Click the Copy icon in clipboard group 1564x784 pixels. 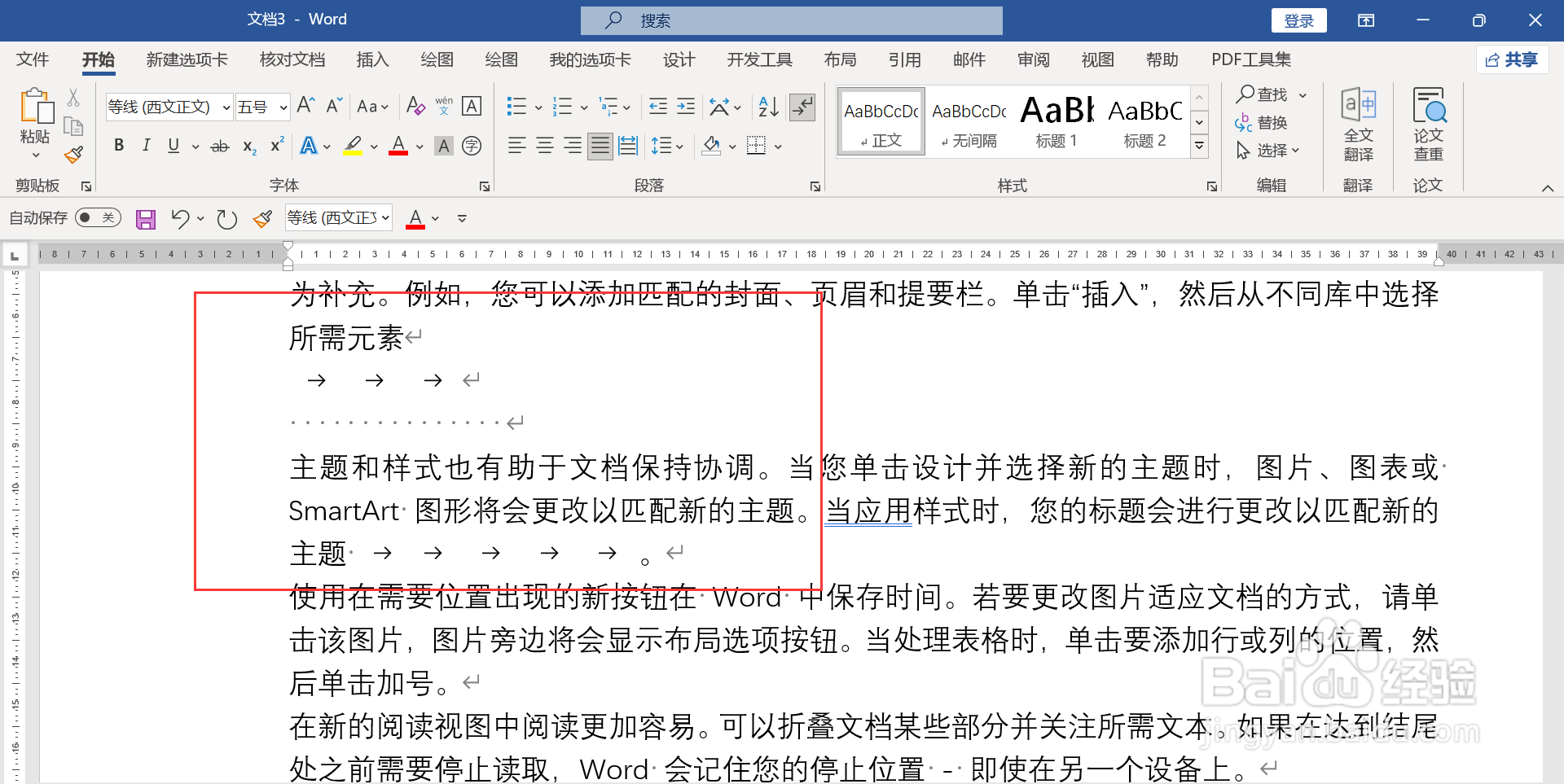73,126
